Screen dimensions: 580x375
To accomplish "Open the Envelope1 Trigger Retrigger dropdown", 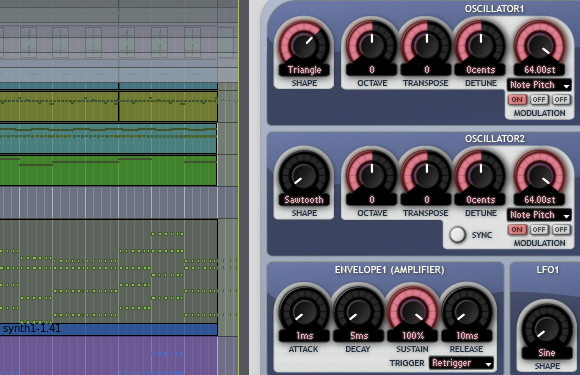I will 461,363.
